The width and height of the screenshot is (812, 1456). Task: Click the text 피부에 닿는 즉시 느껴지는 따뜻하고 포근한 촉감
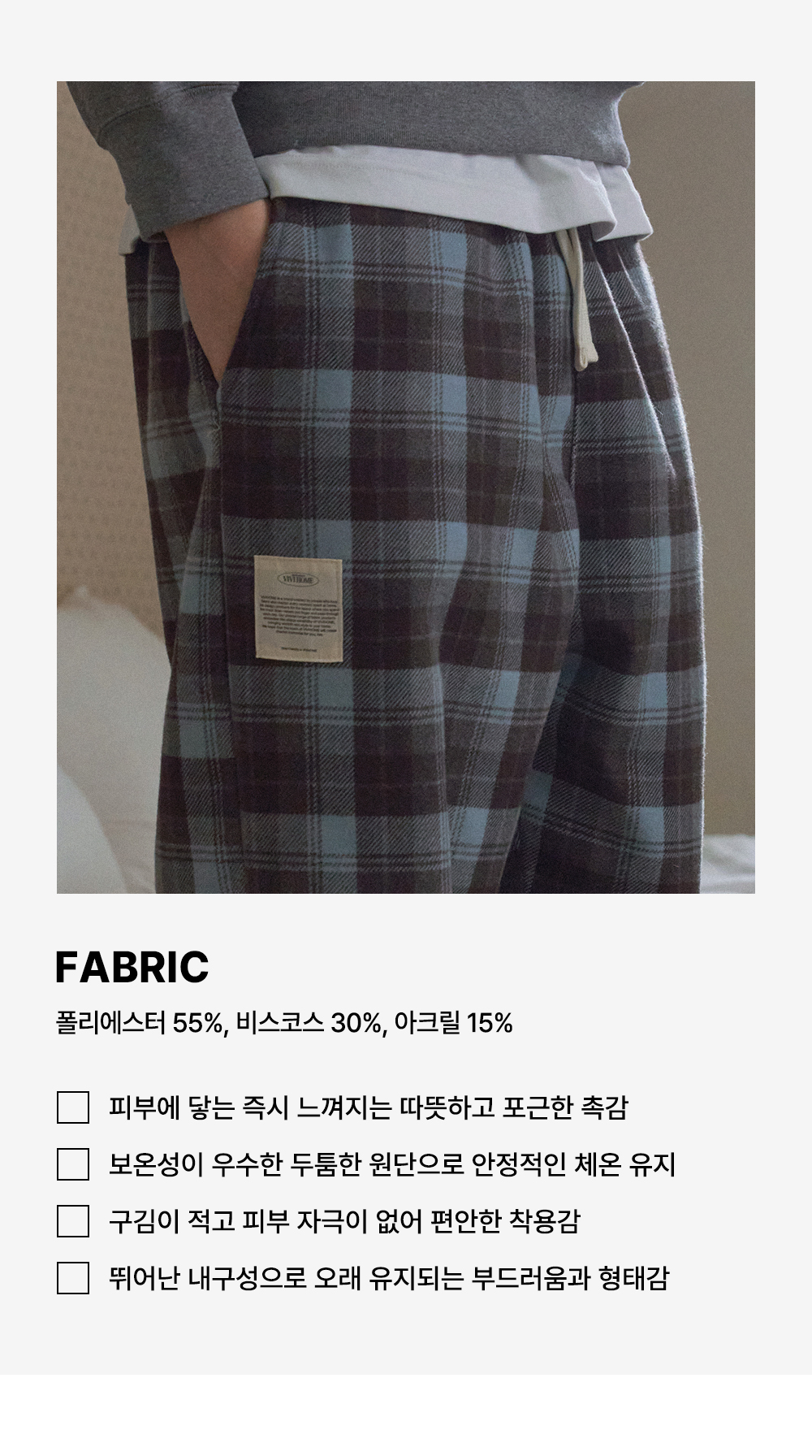click(368, 1107)
